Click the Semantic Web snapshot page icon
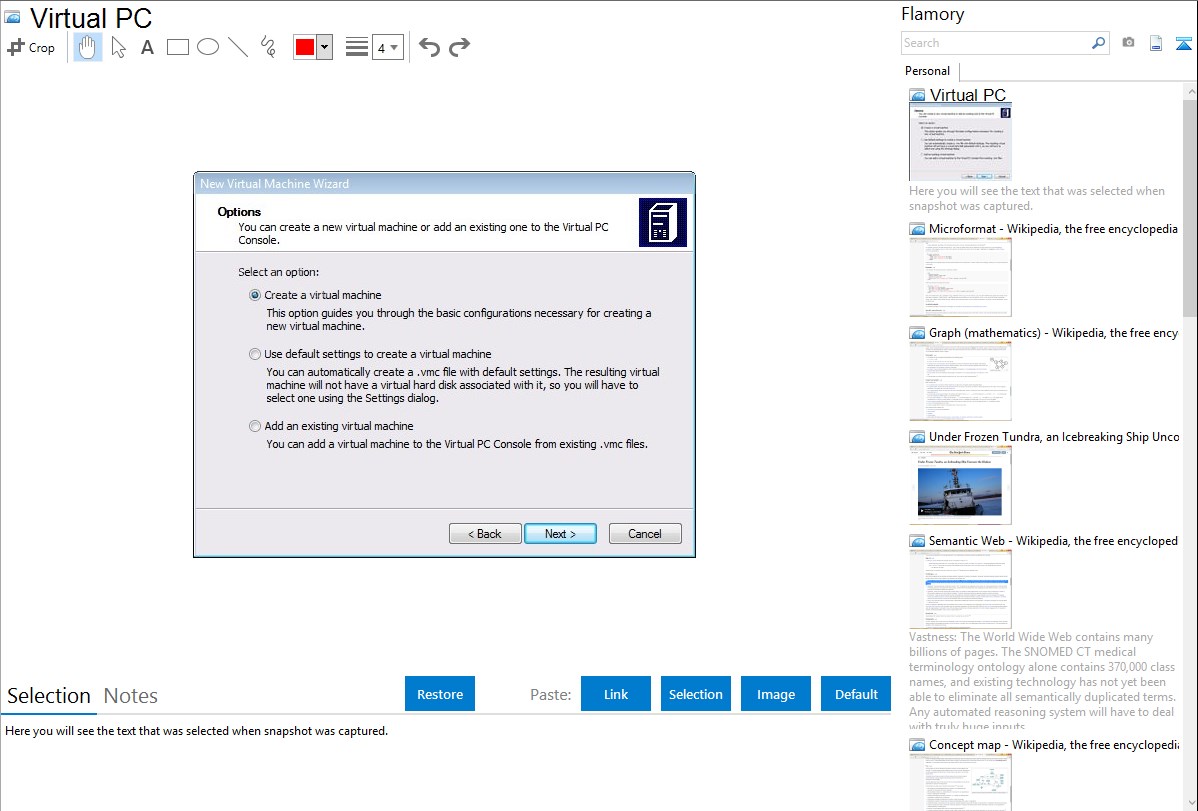This screenshot has width=1198, height=811. click(917, 540)
